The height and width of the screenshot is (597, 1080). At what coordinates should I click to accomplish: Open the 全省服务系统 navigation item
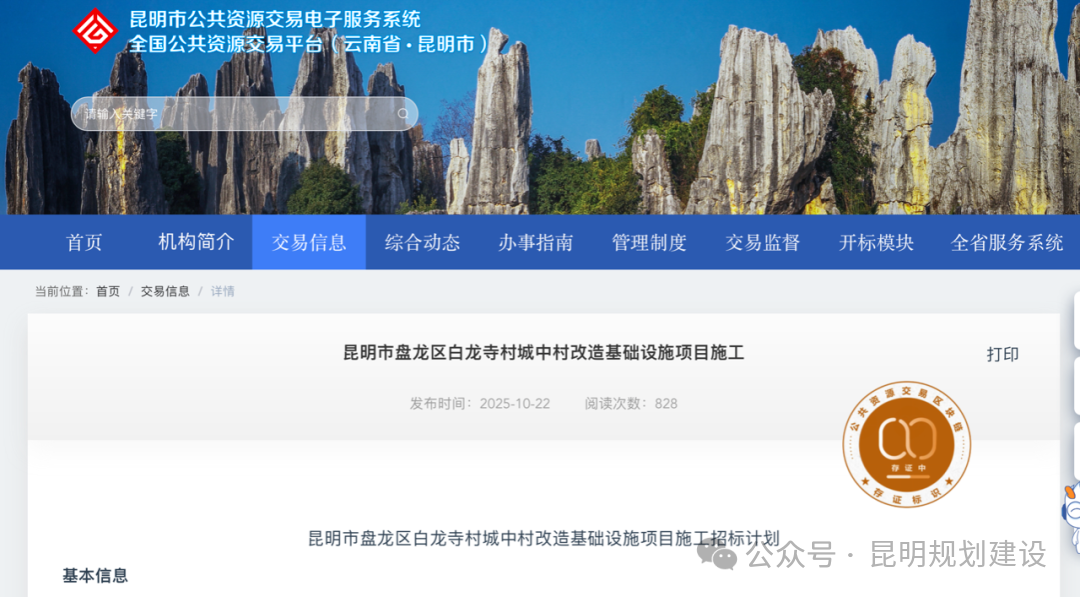point(1007,242)
